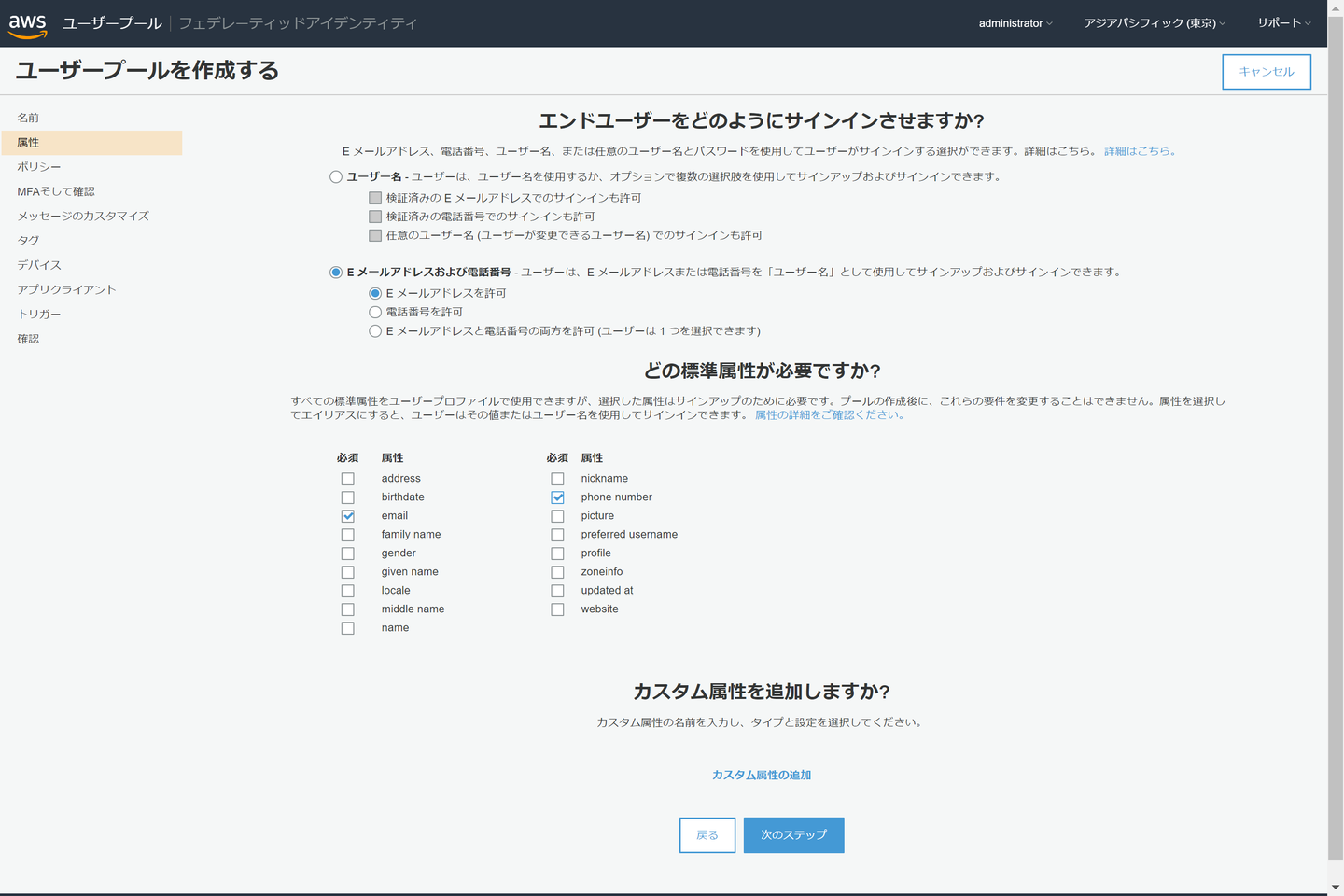
Task: Expand the アジアパシフィック (東京) region menu
Action: click(1154, 23)
